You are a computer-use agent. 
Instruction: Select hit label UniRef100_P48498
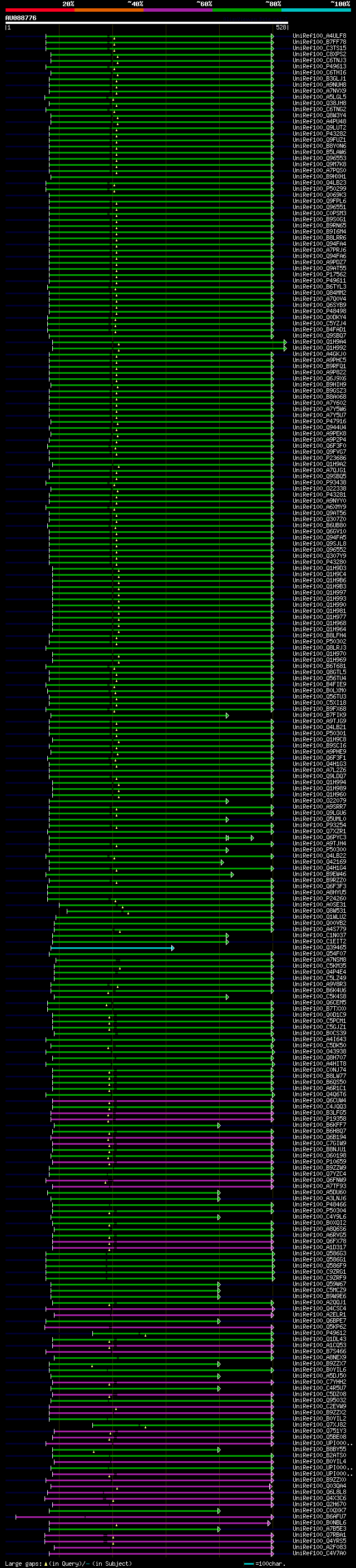pos(319,311)
